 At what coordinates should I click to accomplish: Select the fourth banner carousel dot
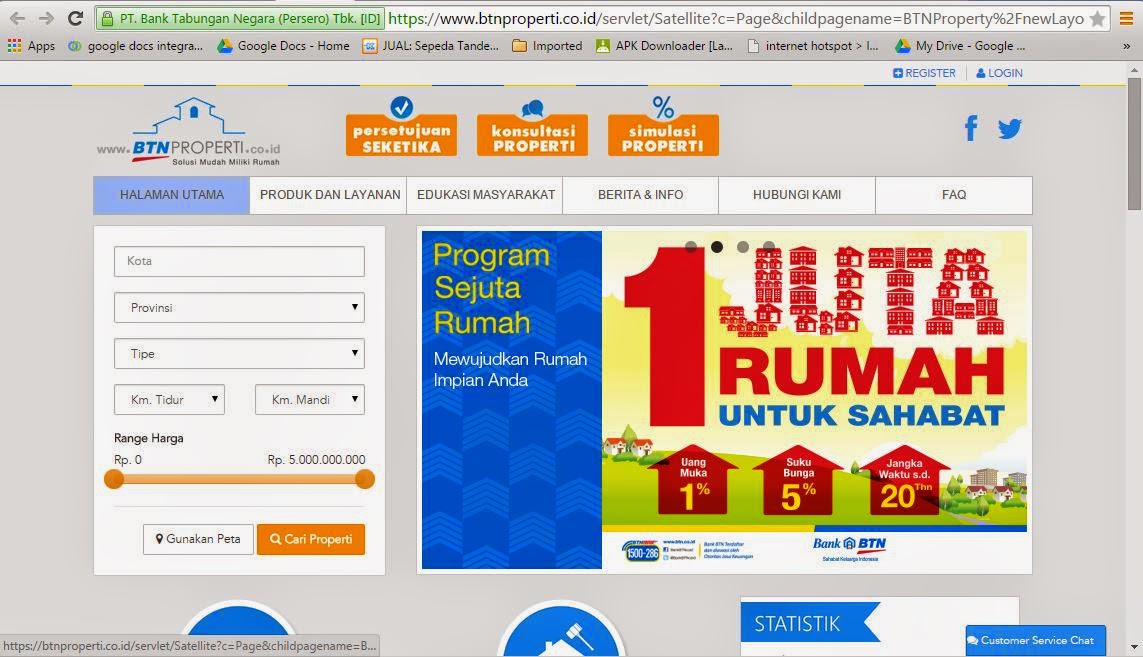(x=769, y=247)
